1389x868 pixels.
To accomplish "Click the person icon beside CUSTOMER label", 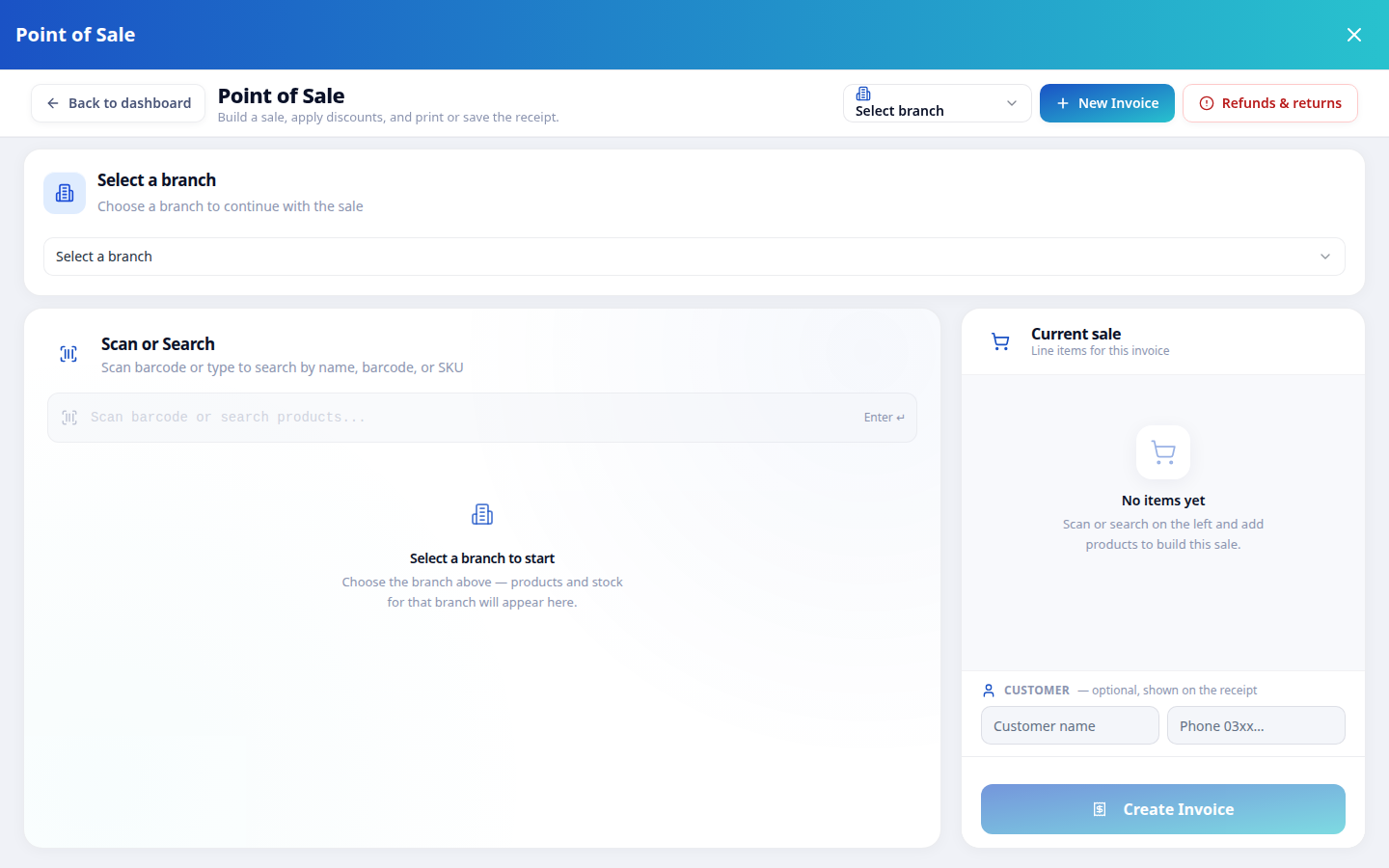I will tap(989, 691).
